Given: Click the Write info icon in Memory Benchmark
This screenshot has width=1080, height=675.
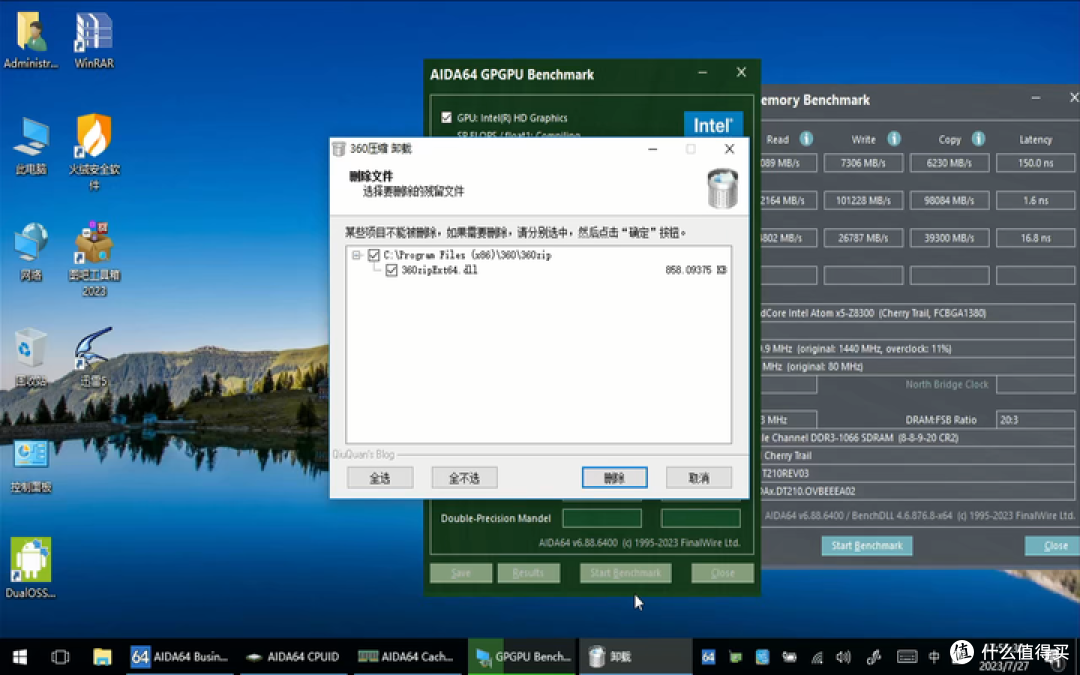Looking at the screenshot, I should pos(893,138).
